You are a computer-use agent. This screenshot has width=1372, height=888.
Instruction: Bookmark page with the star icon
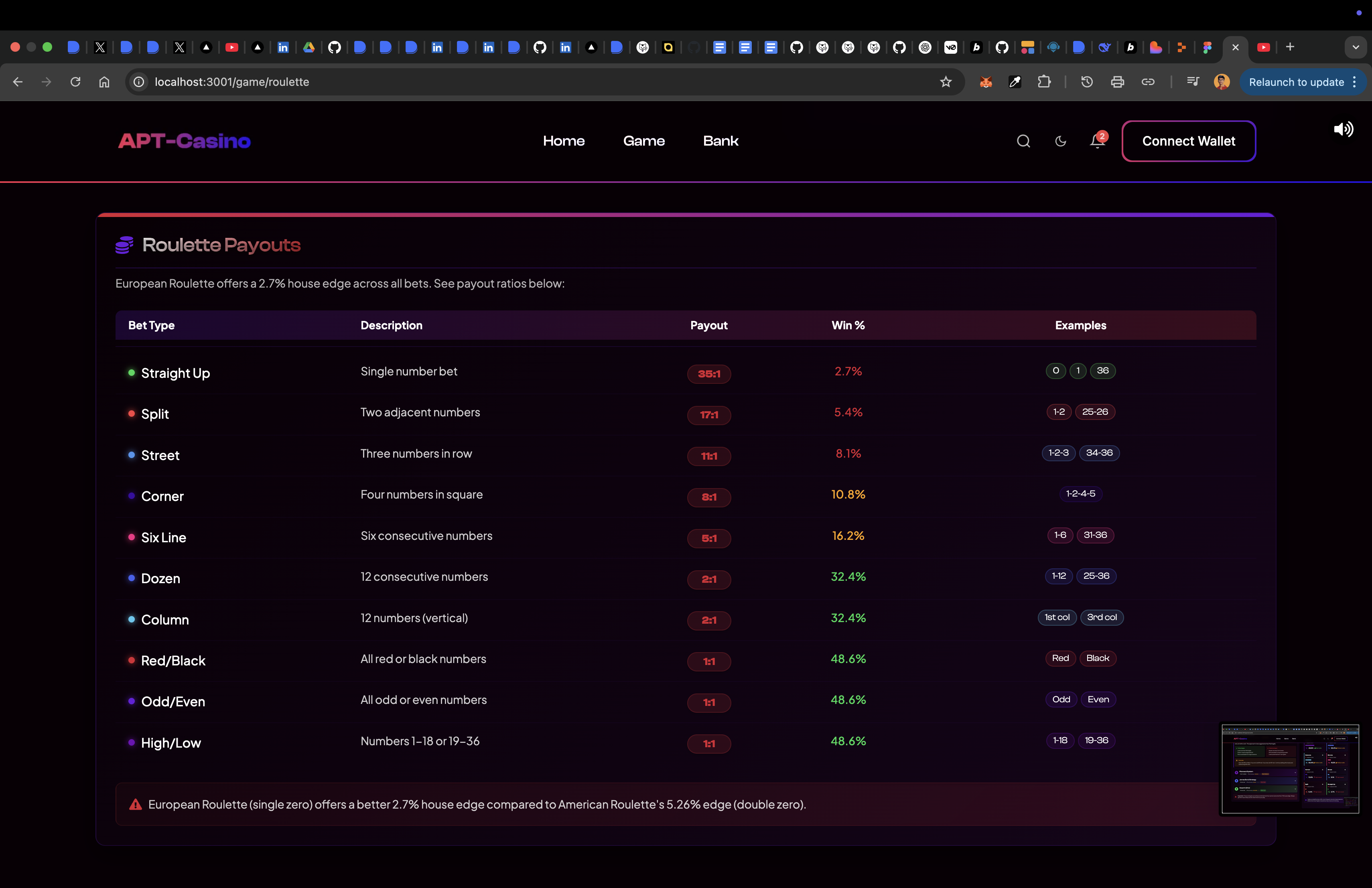(x=946, y=82)
